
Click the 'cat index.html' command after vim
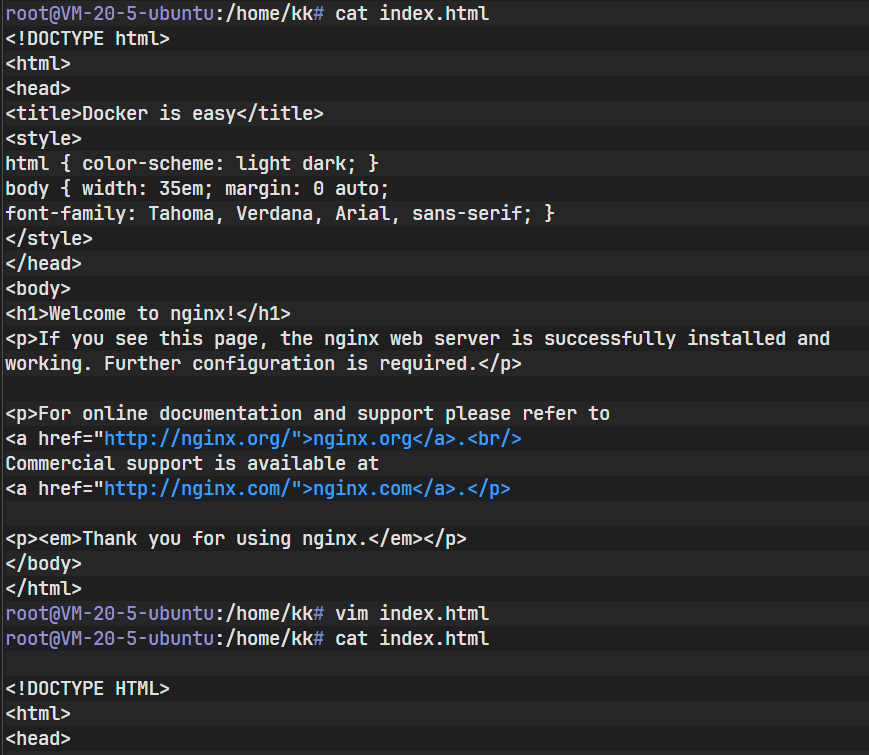pyautogui.click(x=412, y=639)
